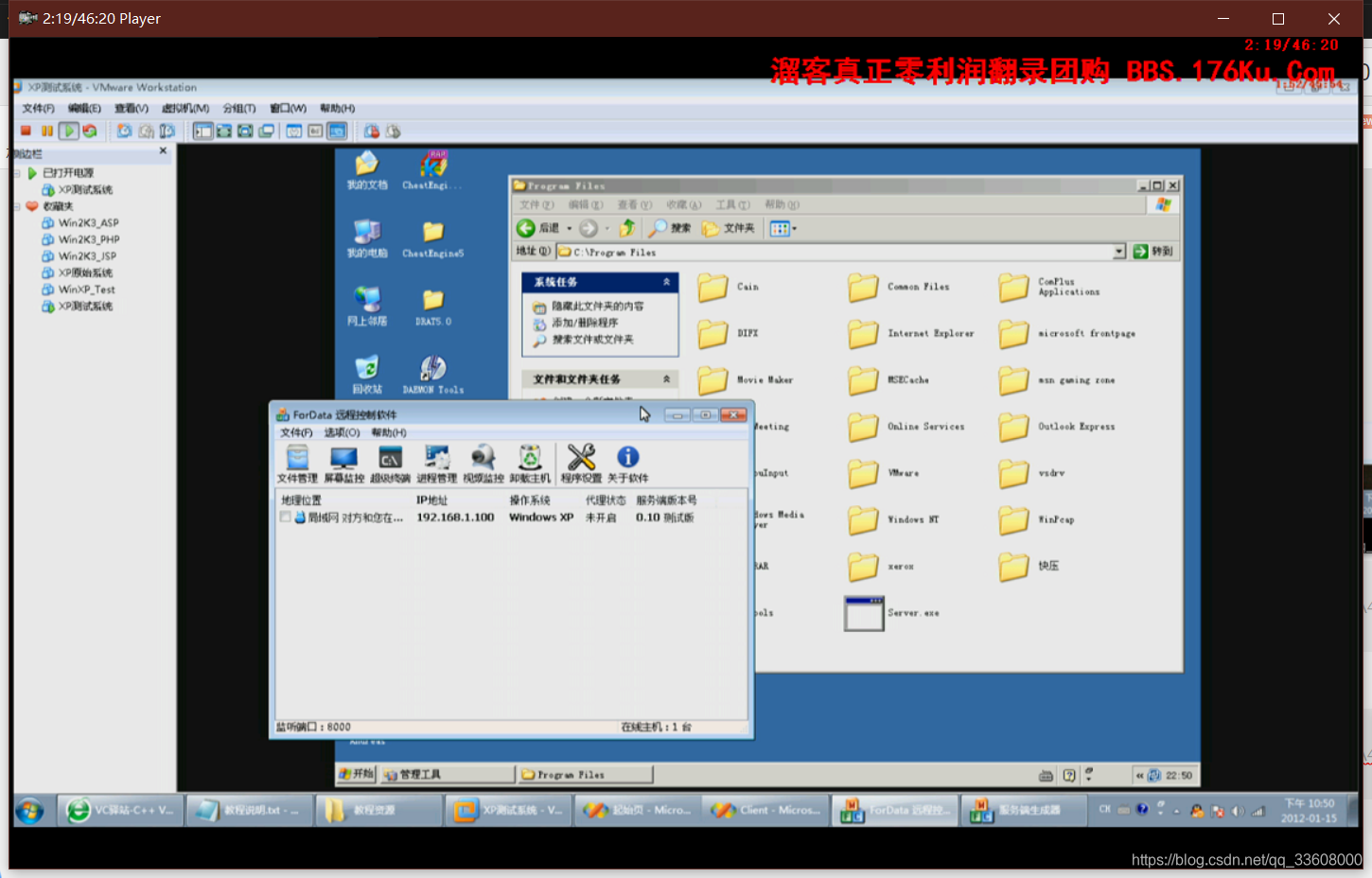
Task: Click VMware reset toolbar icon
Action: pyautogui.click(x=90, y=132)
